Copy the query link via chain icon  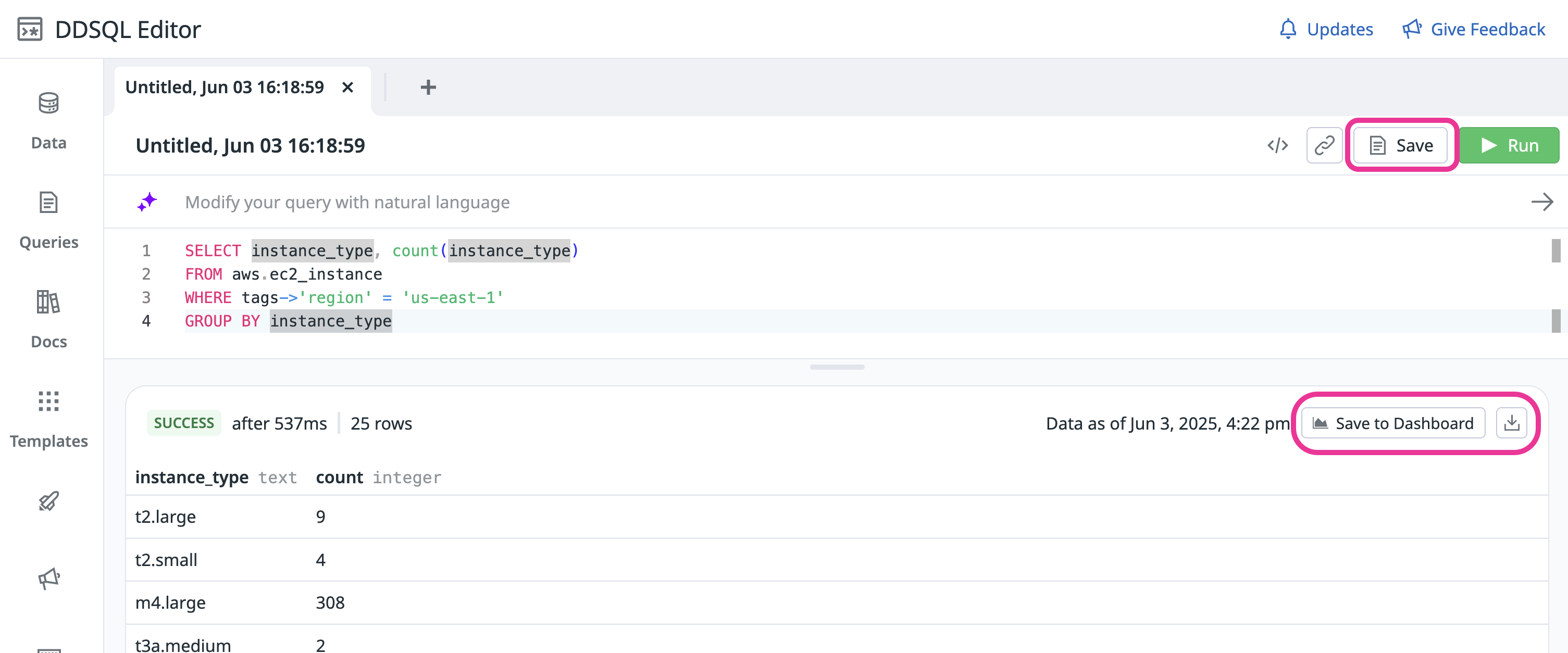click(1324, 145)
